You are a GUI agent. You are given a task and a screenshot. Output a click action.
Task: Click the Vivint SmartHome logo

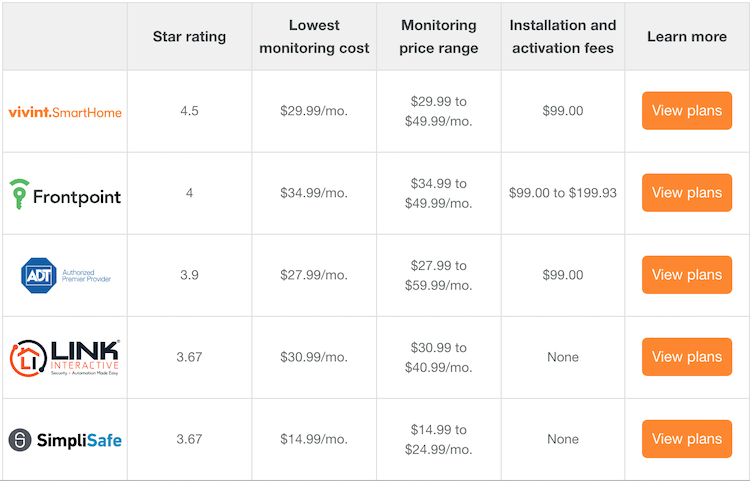65,112
